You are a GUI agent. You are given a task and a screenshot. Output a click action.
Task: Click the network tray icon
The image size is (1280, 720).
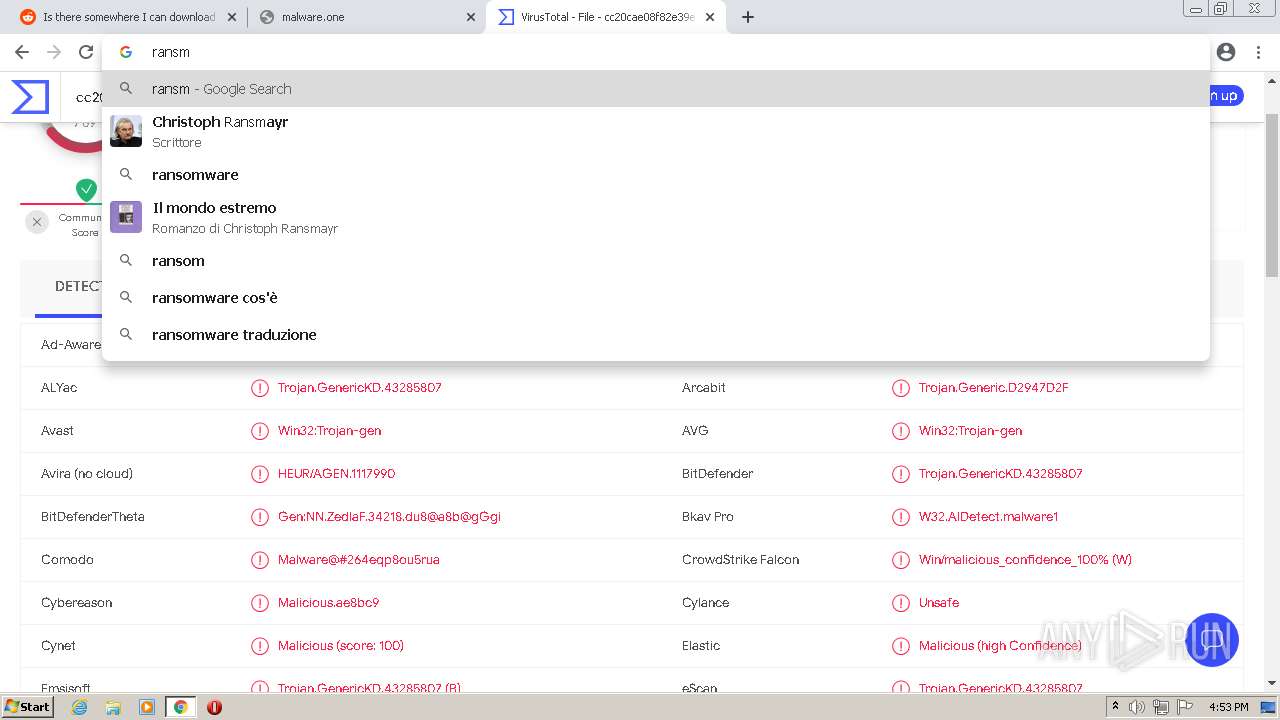pos(1161,707)
